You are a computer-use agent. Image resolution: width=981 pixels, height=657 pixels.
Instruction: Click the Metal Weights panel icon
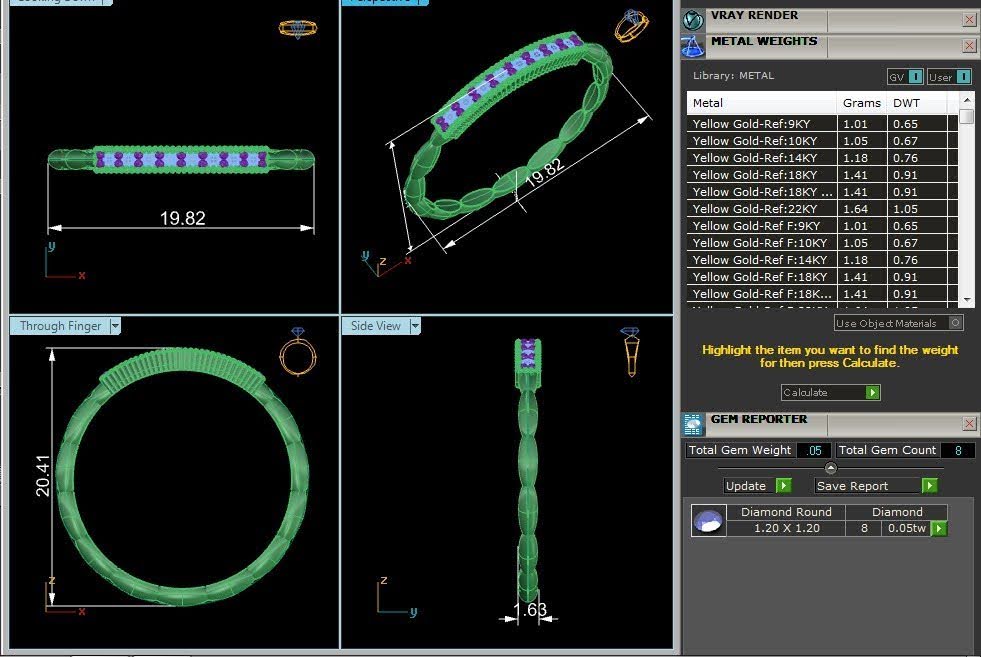pos(693,46)
